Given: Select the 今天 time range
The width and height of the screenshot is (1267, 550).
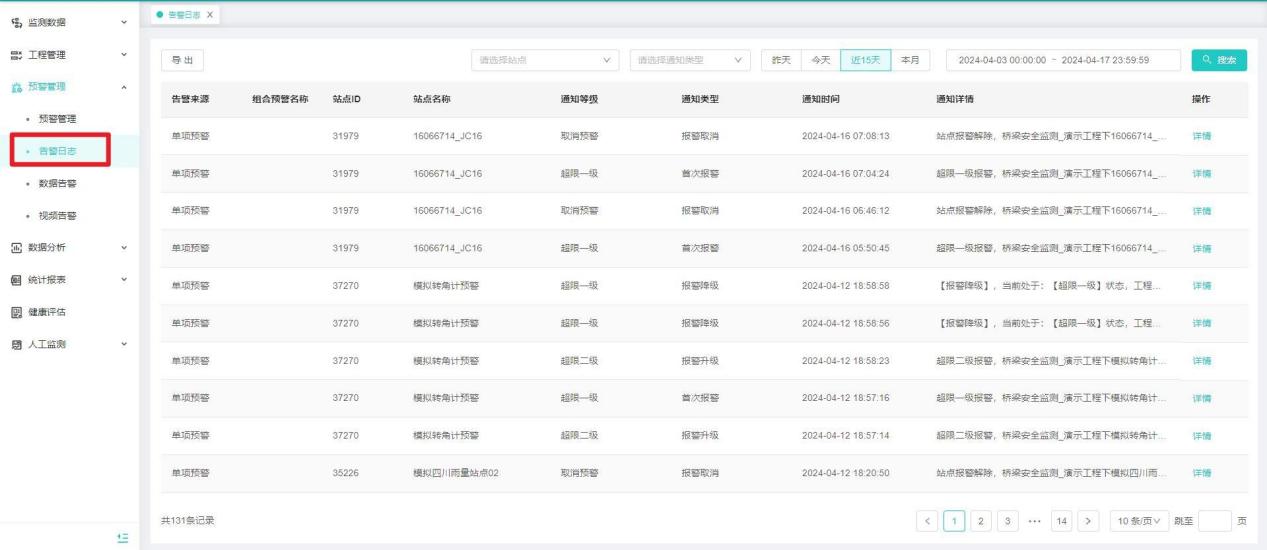Looking at the screenshot, I should coord(819,61).
